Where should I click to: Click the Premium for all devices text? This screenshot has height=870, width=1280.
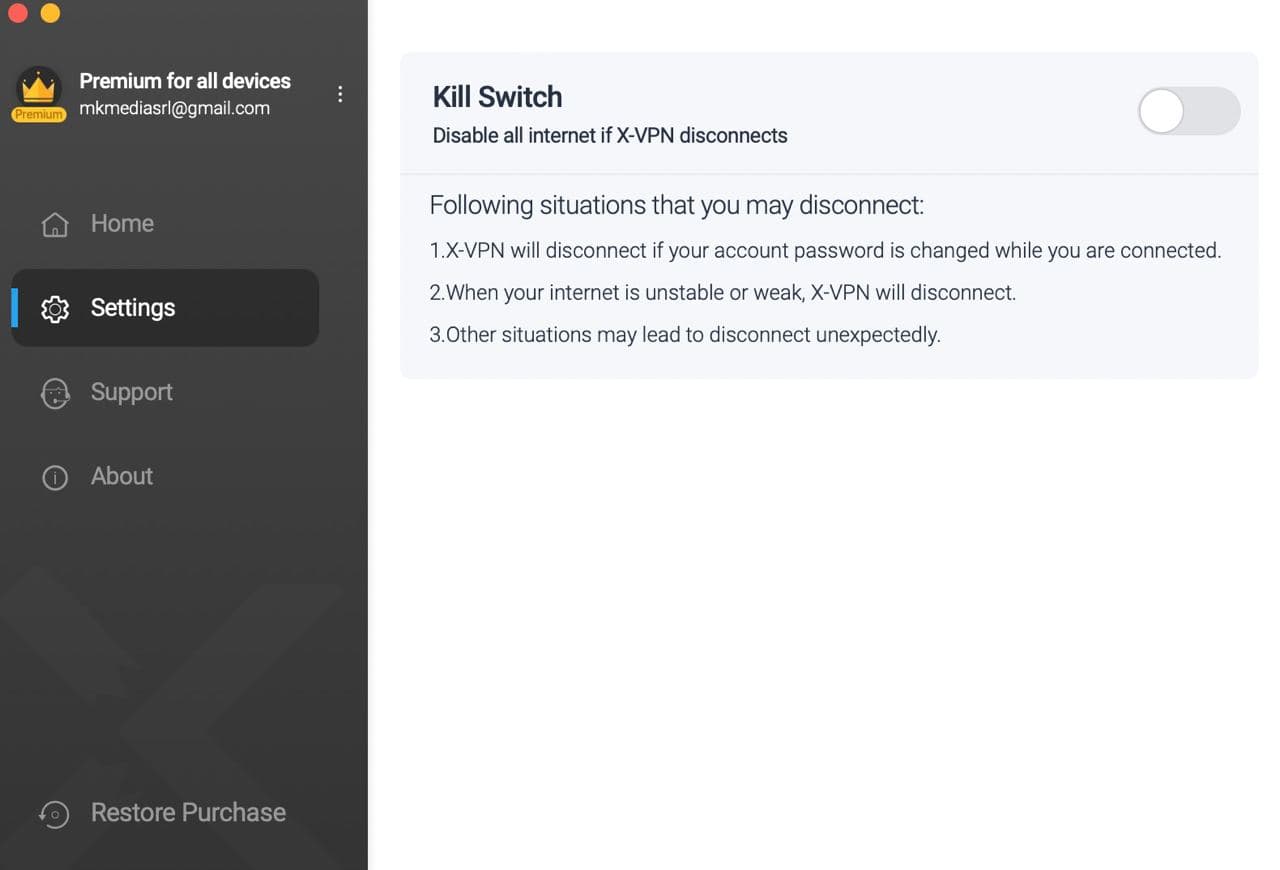pyautogui.click(x=185, y=81)
